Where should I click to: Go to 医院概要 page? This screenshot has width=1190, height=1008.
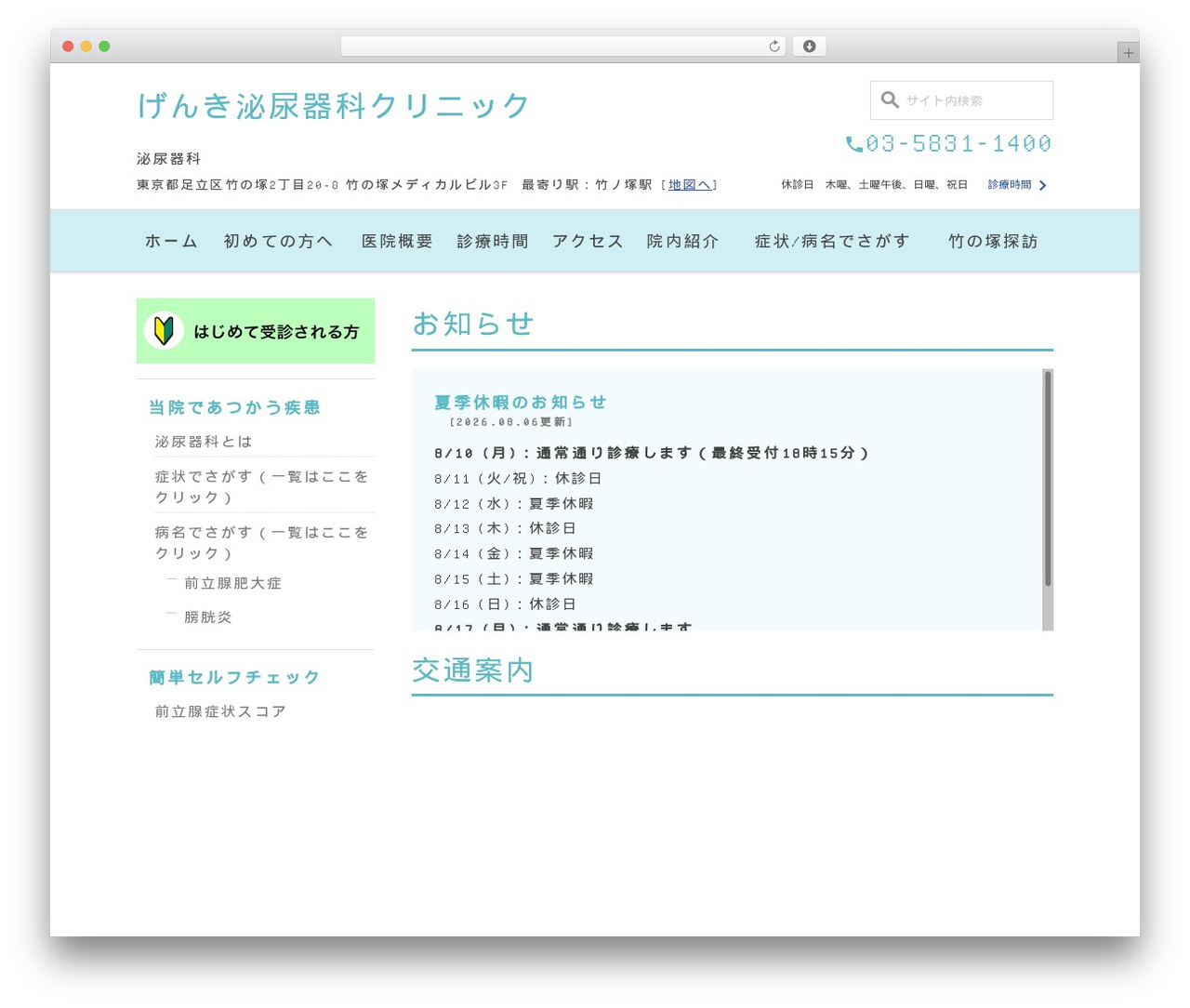pyautogui.click(x=397, y=241)
